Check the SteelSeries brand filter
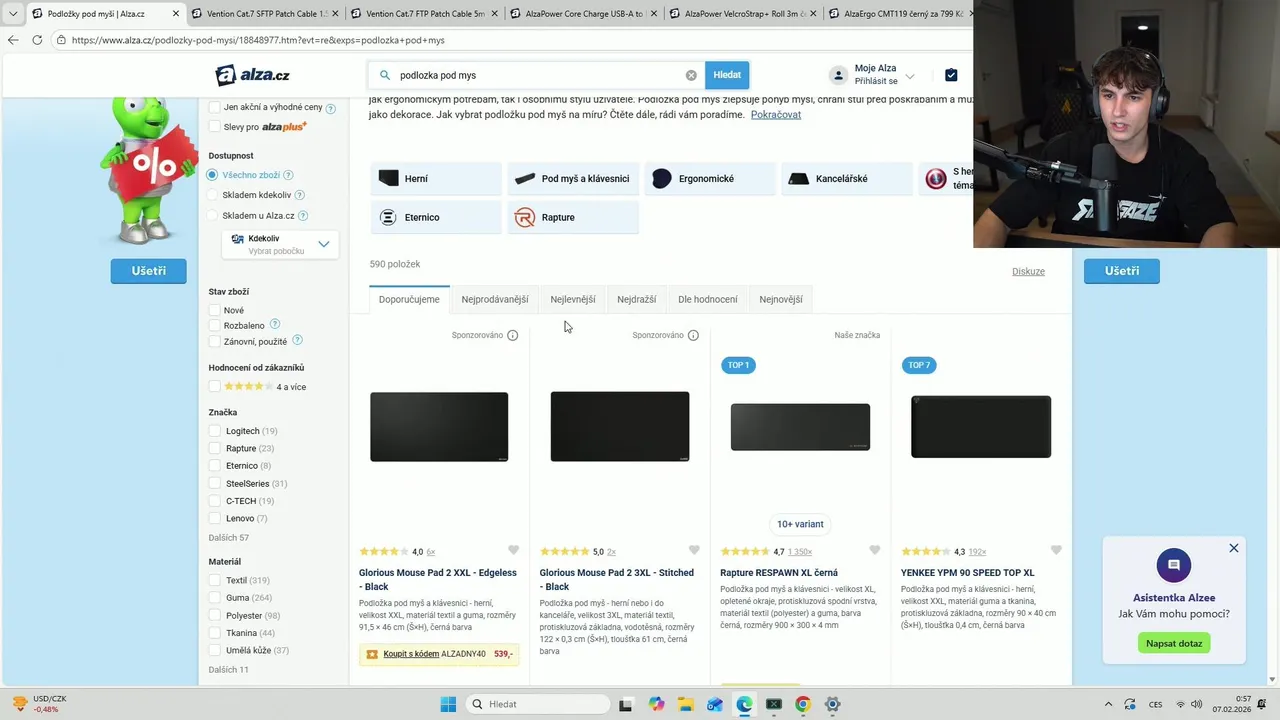 (x=214, y=483)
